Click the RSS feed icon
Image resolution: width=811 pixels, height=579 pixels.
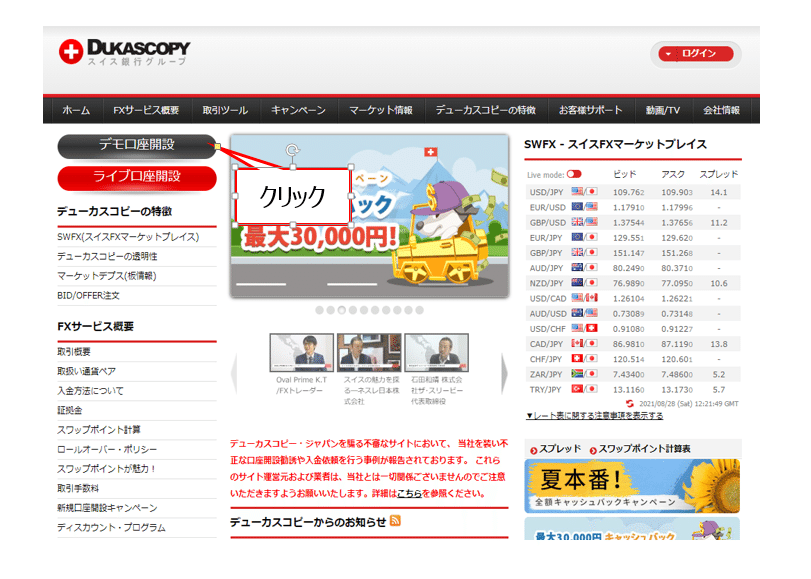click(395, 521)
